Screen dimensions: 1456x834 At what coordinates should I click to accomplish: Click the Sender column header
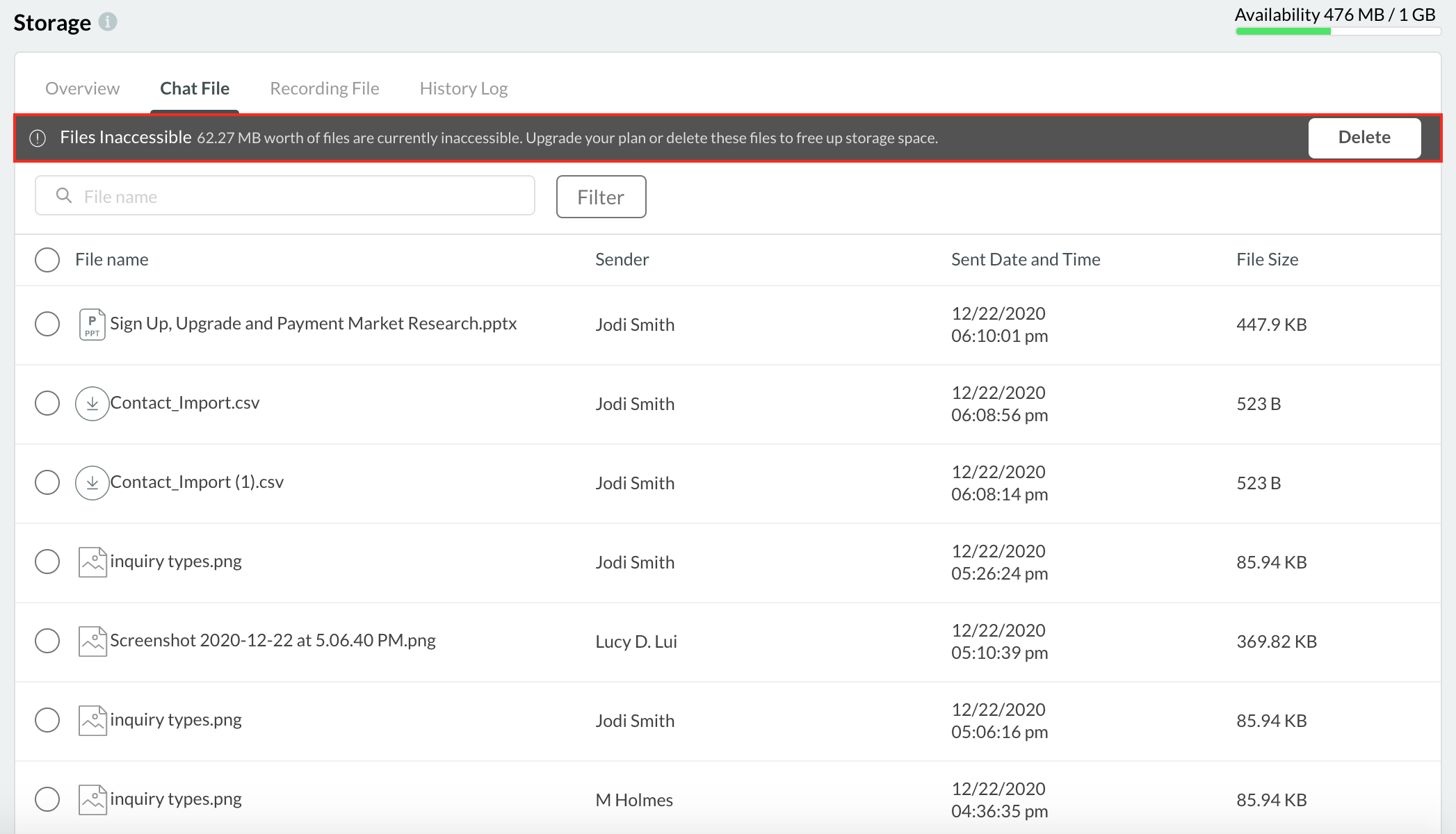pos(622,260)
